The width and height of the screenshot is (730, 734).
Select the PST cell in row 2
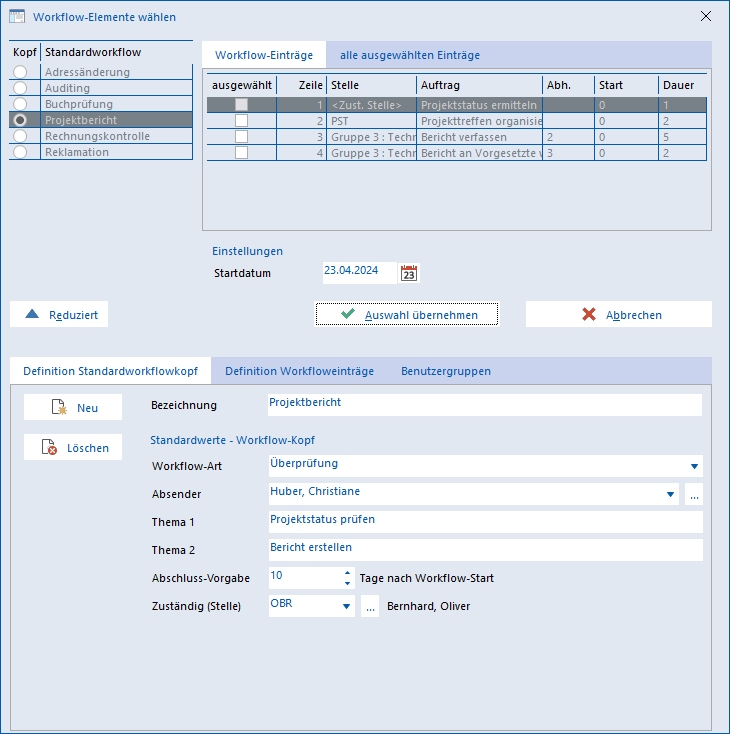tap(372, 121)
